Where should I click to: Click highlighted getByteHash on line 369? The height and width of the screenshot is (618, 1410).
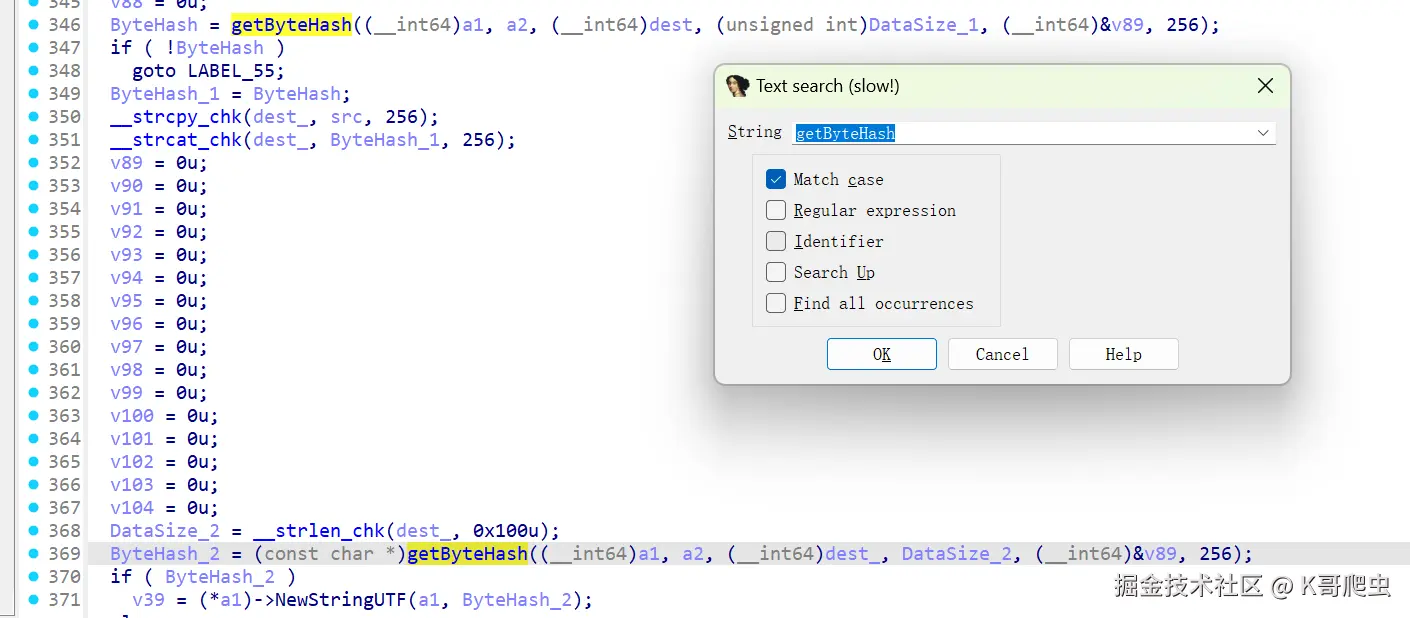pyautogui.click(x=467, y=554)
